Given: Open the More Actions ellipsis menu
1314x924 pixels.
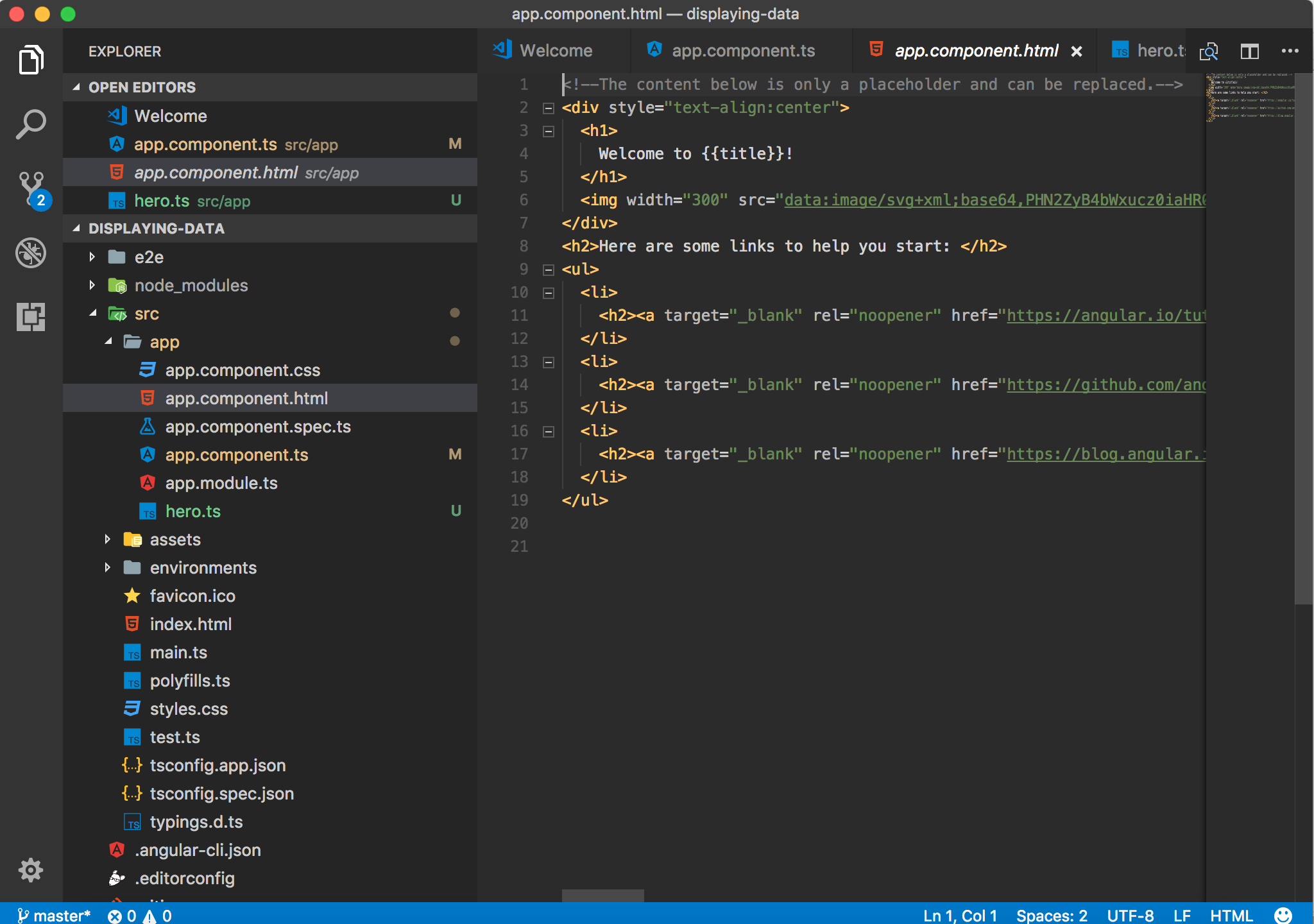Looking at the screenshot, I should tap(1290, 51).
